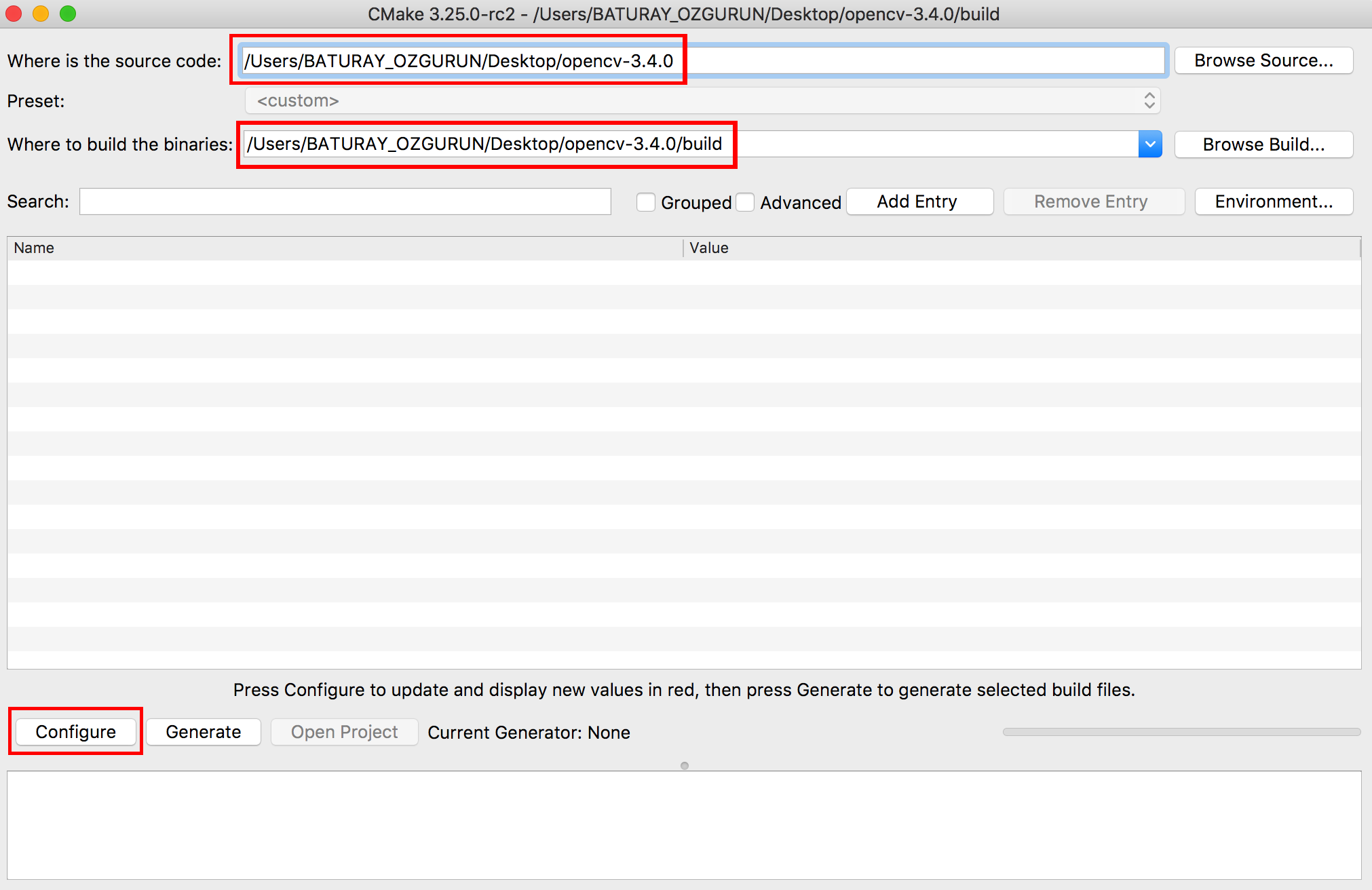Click the Name column header
The width and height of the screenshot is (1372, 890).
pos(345,248)
